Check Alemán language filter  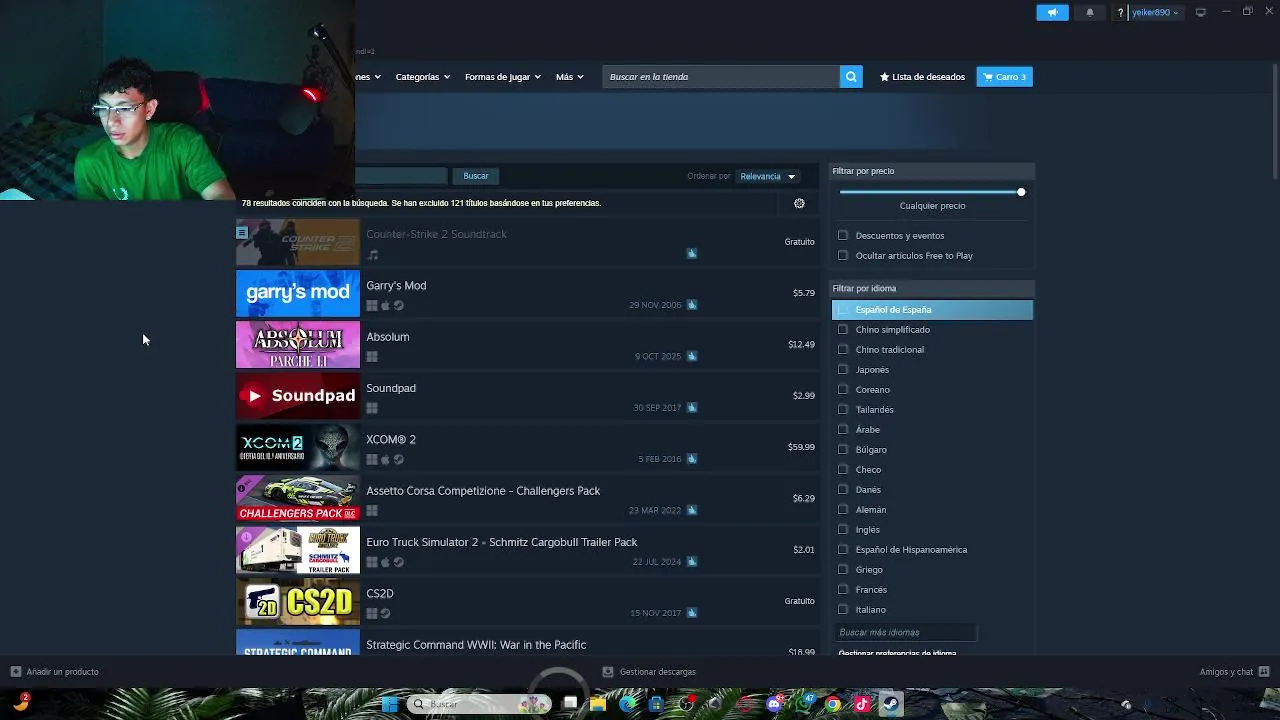tap(843, 510)
